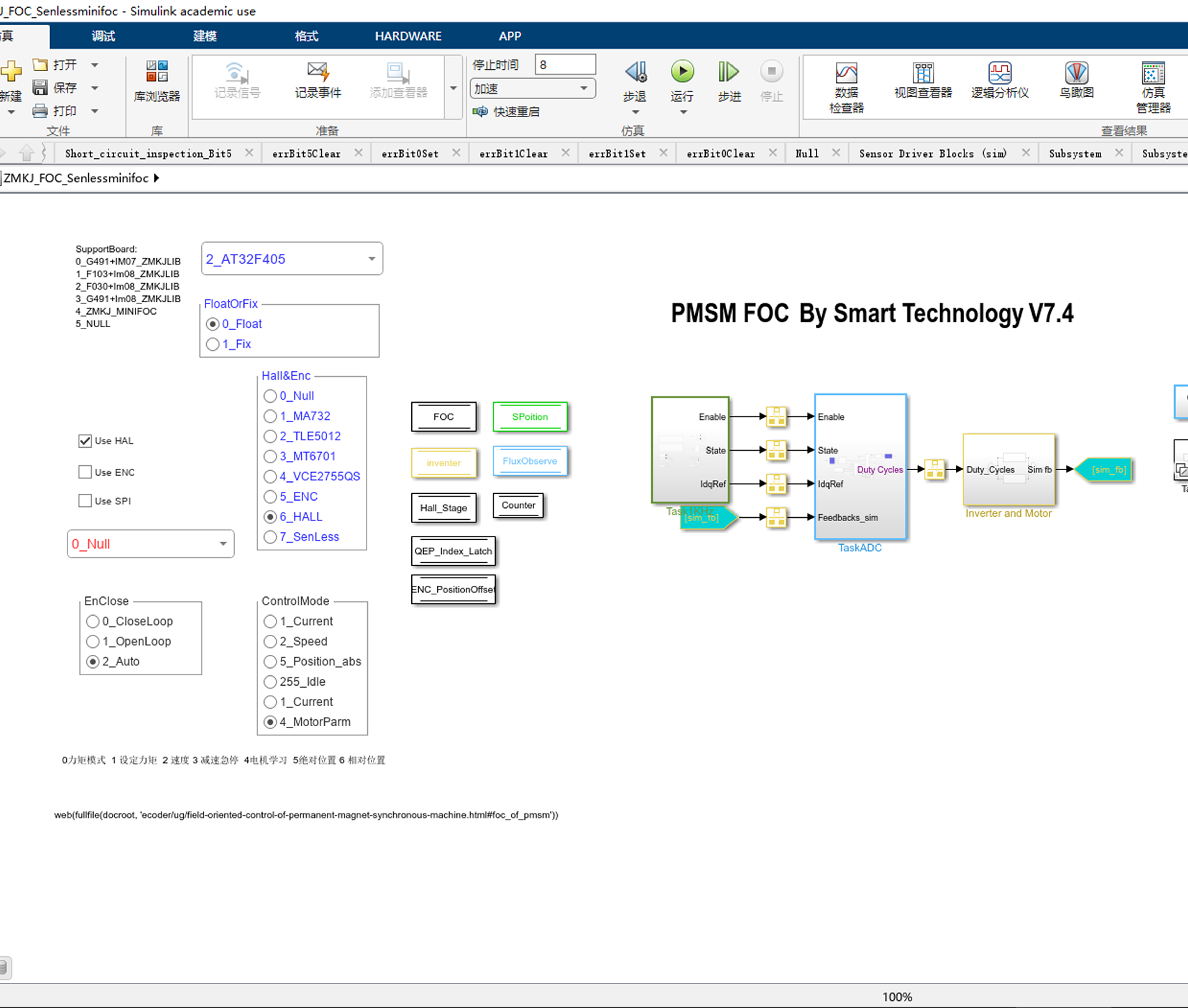This screenshot has height=1008, width=1188.
Task: Enable the Use SPI checkbox
Action: click(x=85, y=501)
